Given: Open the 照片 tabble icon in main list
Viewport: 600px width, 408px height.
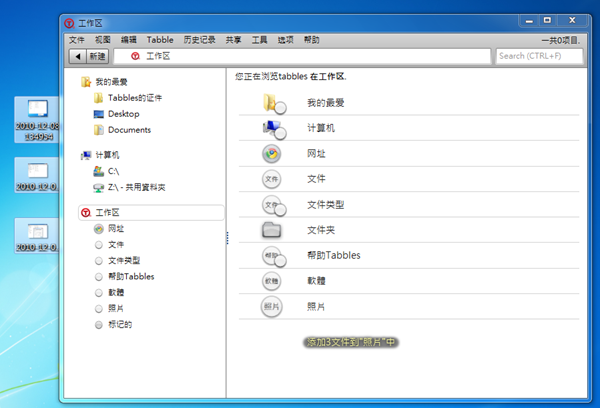Looking at the screenshot, I should pos(272,306).
